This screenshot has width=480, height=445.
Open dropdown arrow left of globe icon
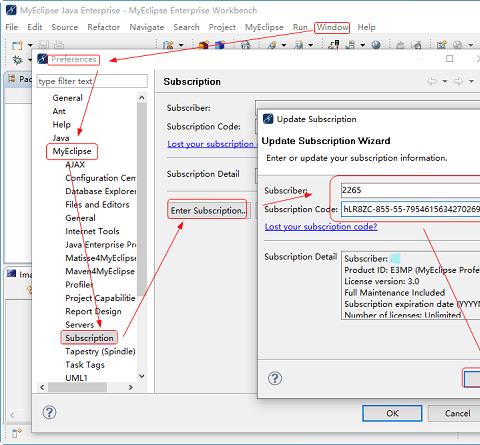click(x=363, y=45)
